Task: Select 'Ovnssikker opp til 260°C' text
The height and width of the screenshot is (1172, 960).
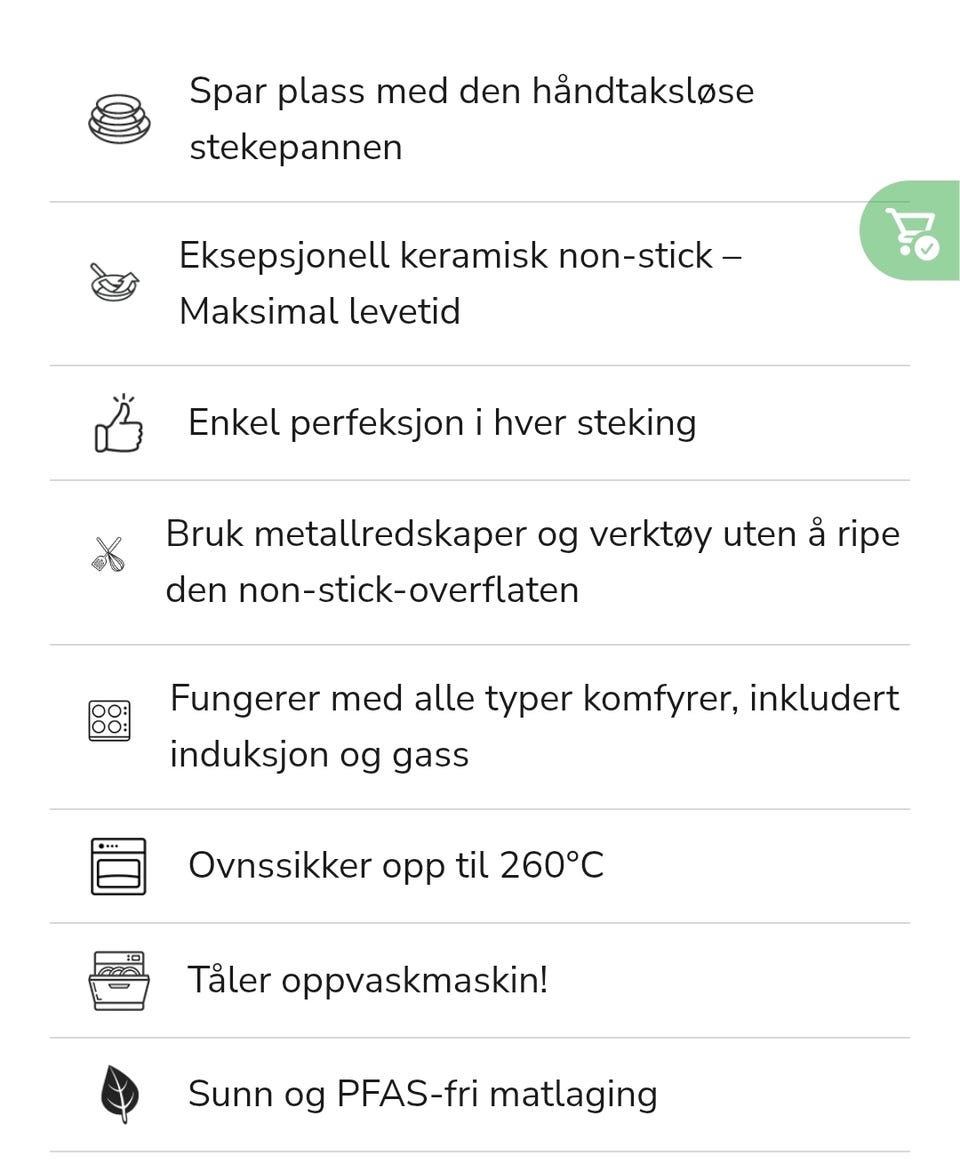Action: click(x=396, y=866)
